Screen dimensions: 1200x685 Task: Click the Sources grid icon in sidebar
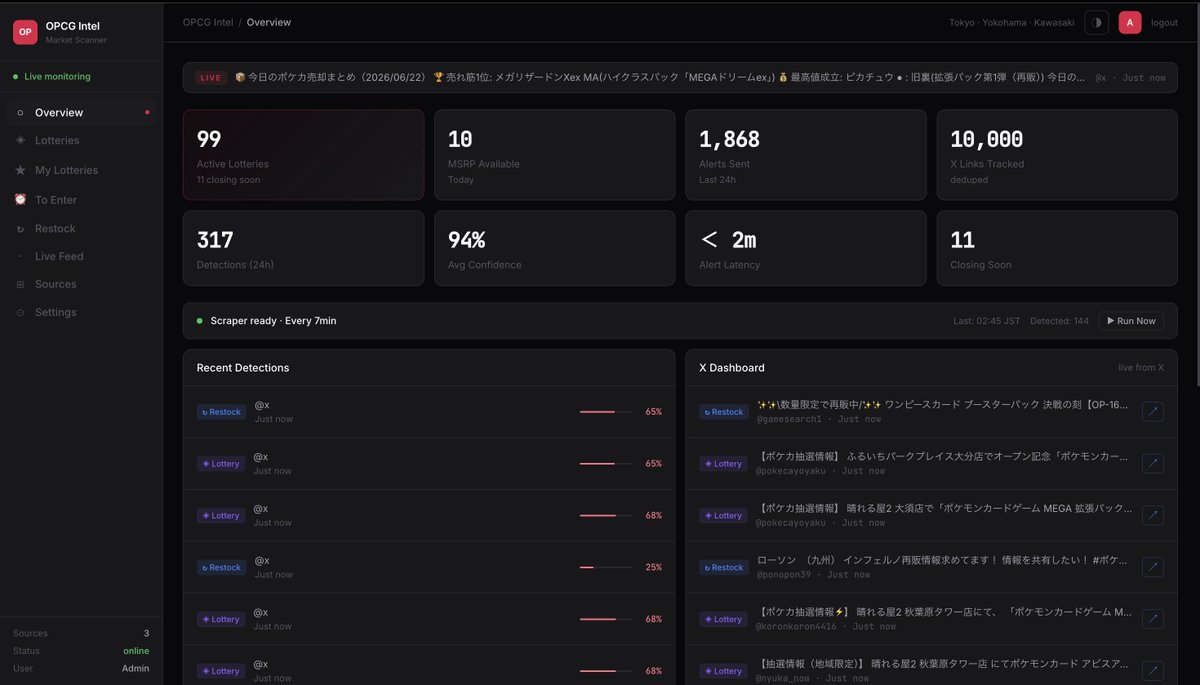[20, 285]
